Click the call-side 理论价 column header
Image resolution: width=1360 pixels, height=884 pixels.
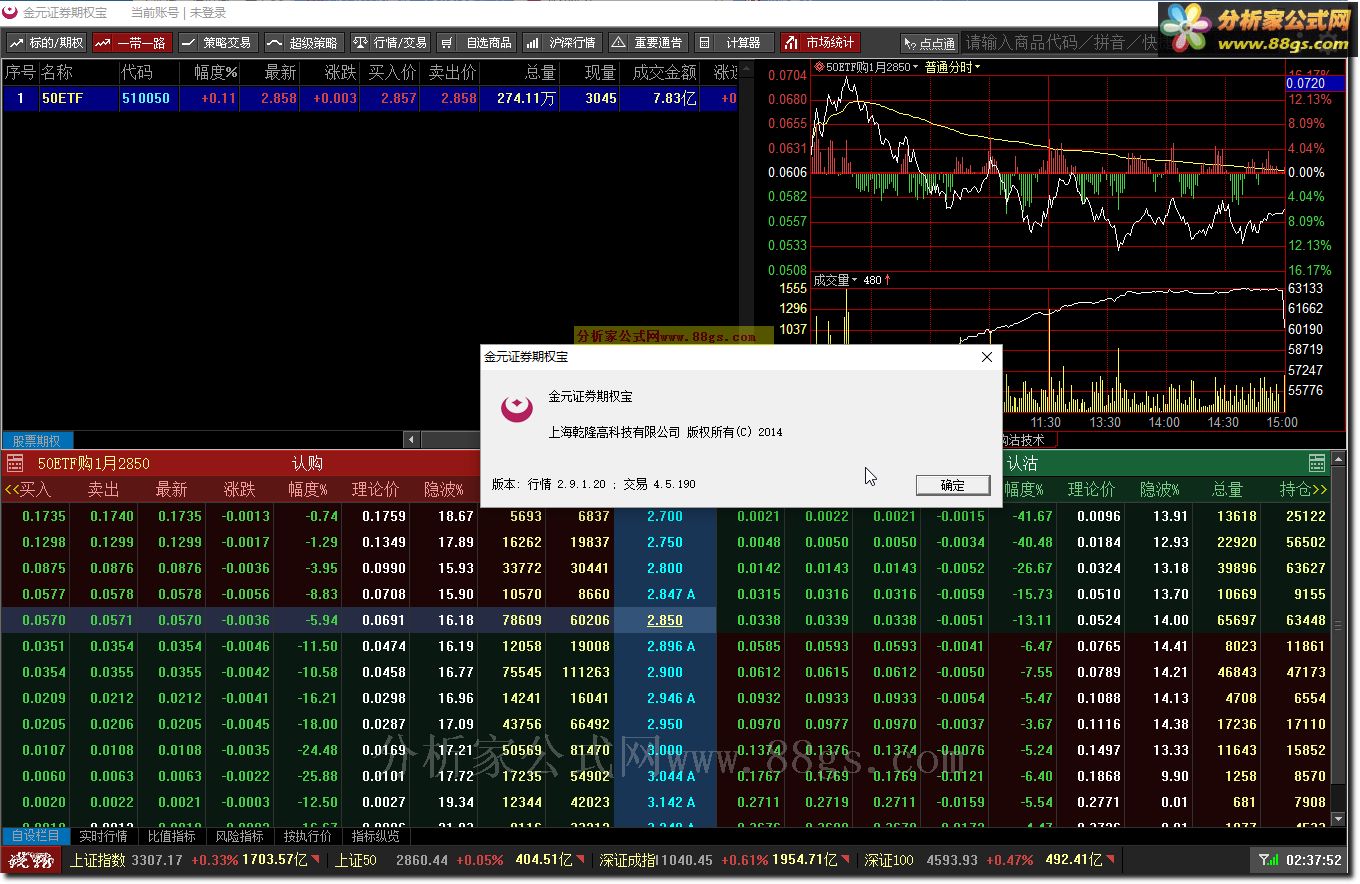(375, 489)
